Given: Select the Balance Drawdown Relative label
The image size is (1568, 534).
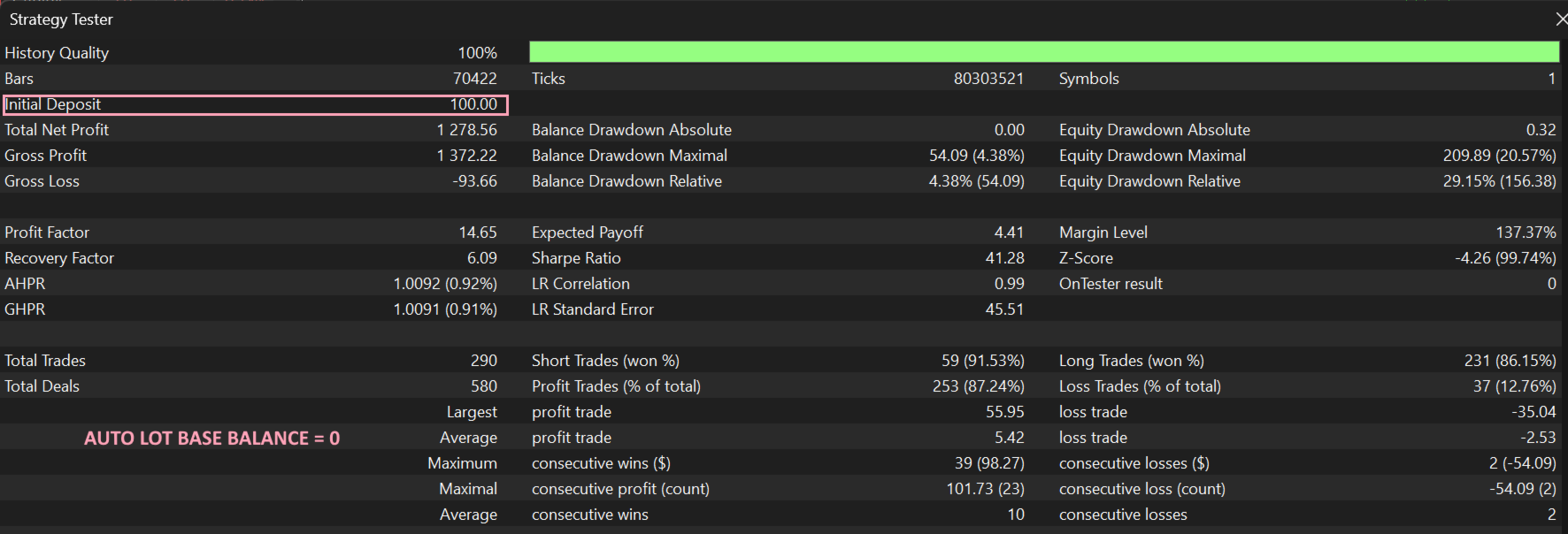Looking at the screenshot, I should pos(626,181).
